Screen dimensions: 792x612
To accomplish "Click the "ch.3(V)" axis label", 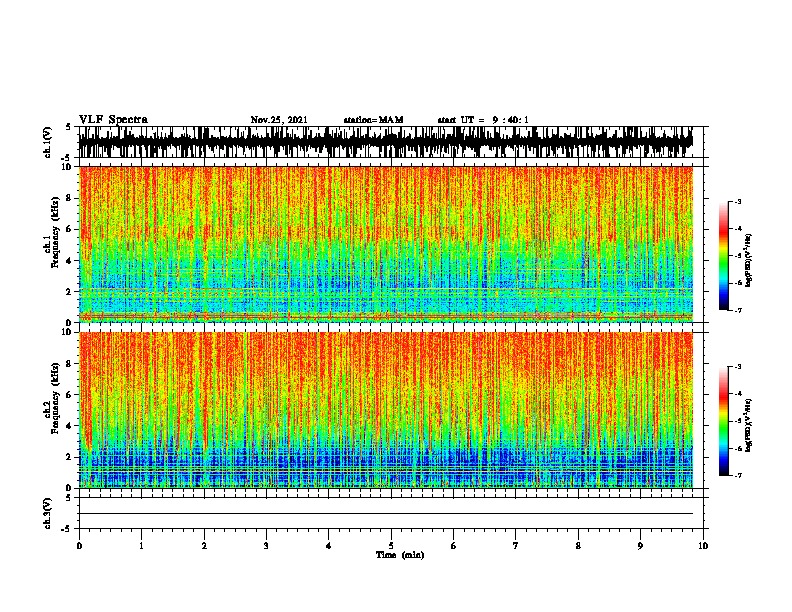I will point(48,513).
